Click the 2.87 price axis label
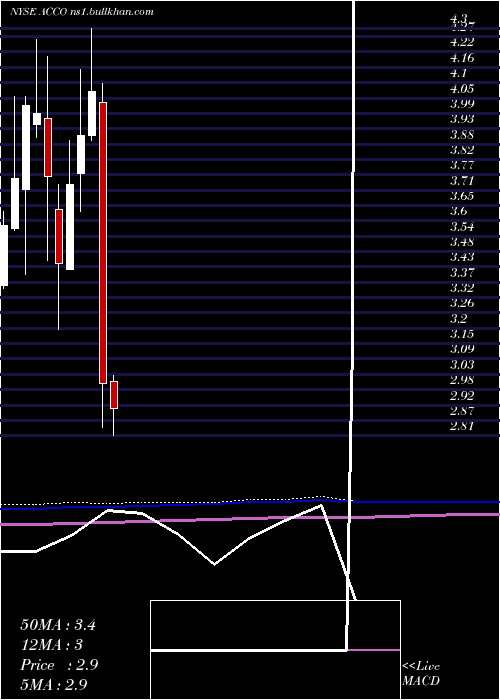Image resolution: width=500 pixels, height=700 pixels. 462,411
